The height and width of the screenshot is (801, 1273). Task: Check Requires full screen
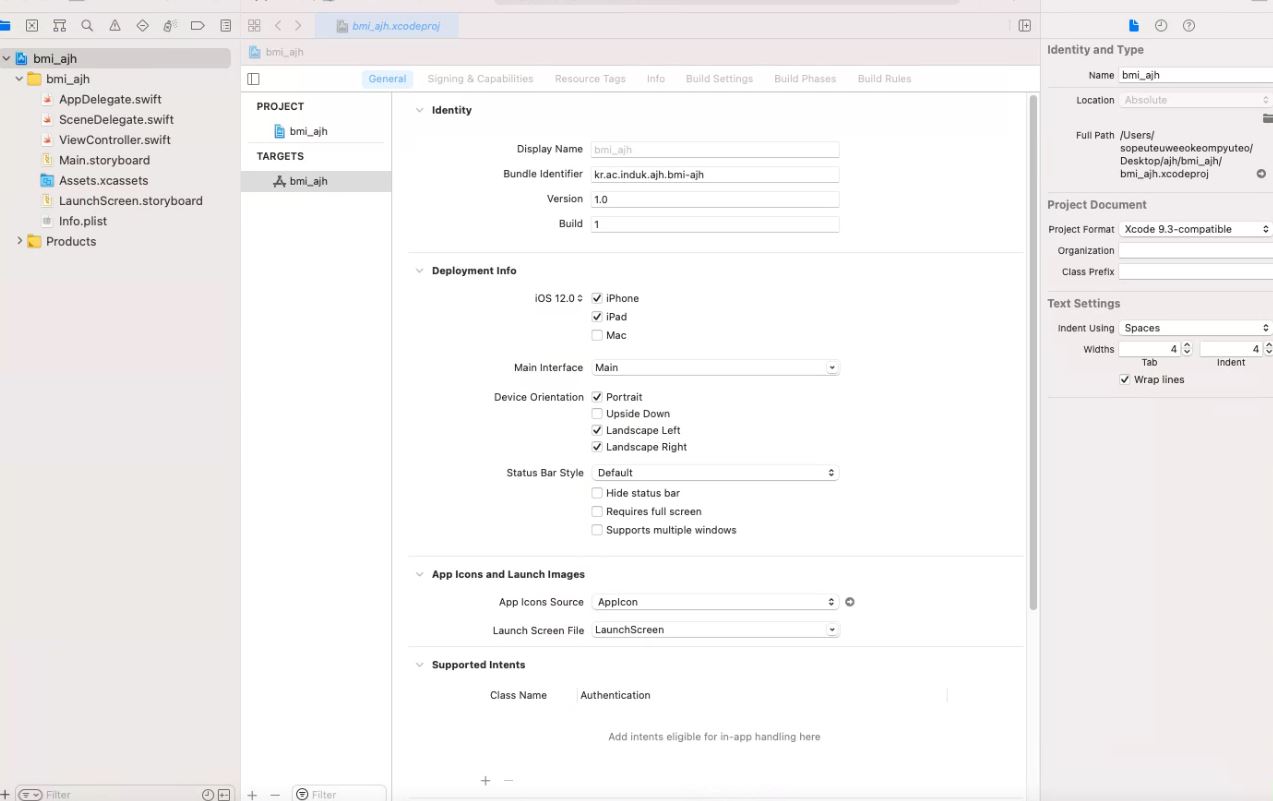pyautogui.click(x=597, y=511)
